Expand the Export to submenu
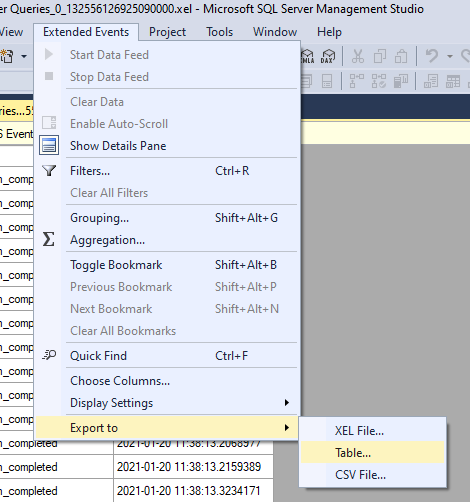 pyautogui.click(x=167, y=428)
